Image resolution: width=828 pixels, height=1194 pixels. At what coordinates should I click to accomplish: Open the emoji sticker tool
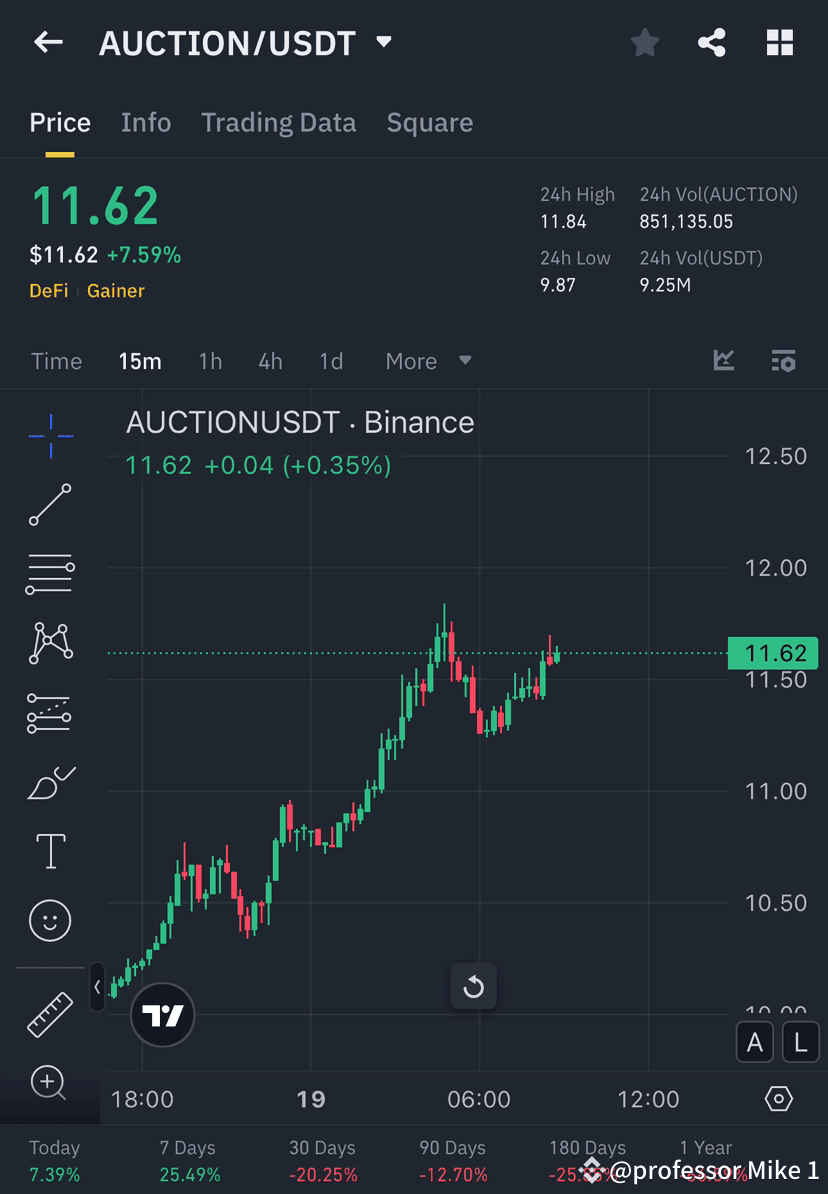[x=50, y=920]
